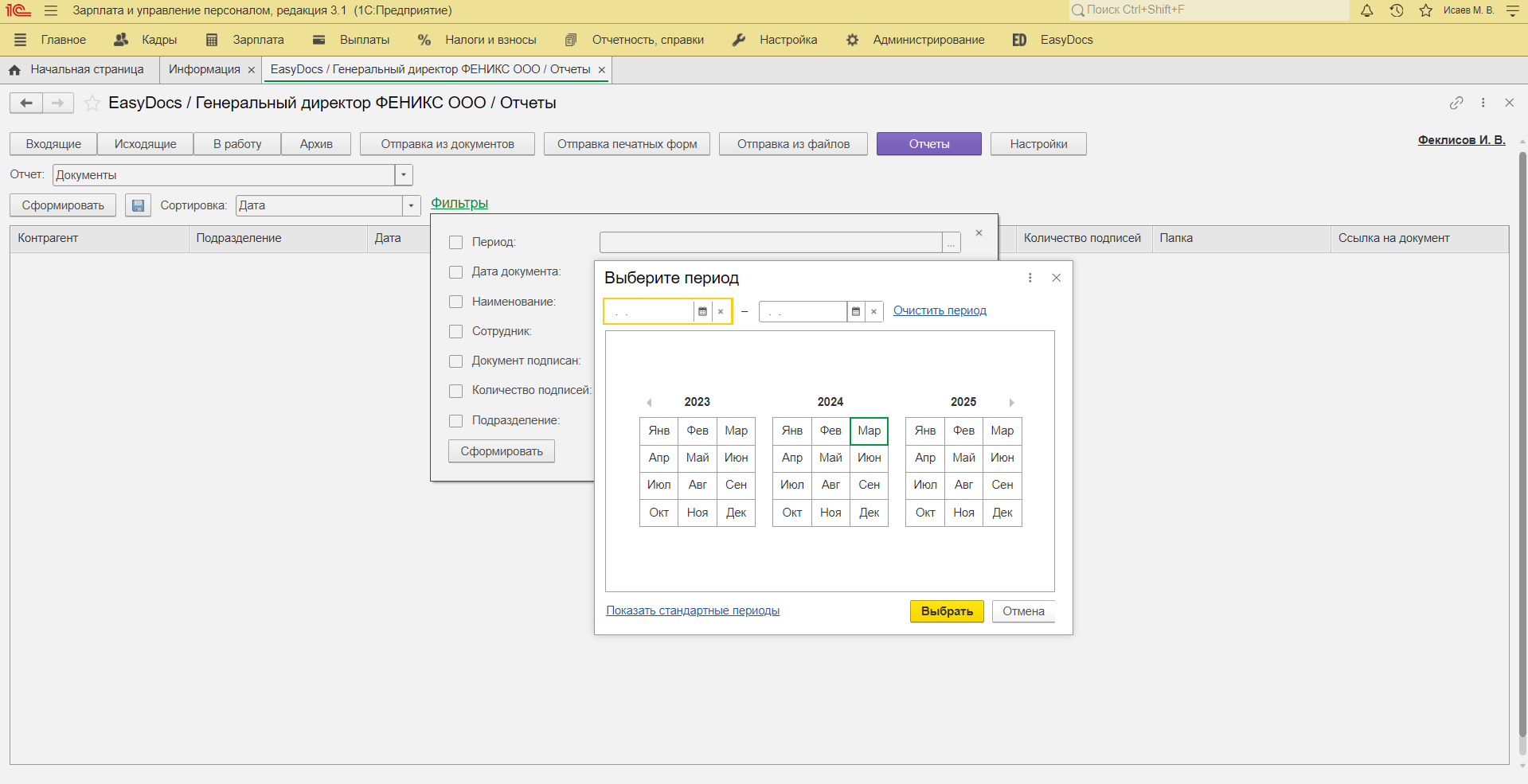Open the Сортировка dropdown arrow
This screenshot has height=784, width=1528.
point(411,205)
